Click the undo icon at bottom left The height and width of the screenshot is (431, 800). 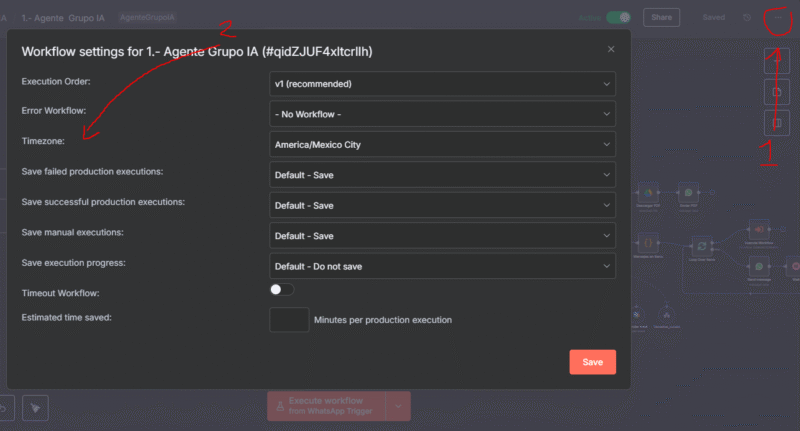5,407
